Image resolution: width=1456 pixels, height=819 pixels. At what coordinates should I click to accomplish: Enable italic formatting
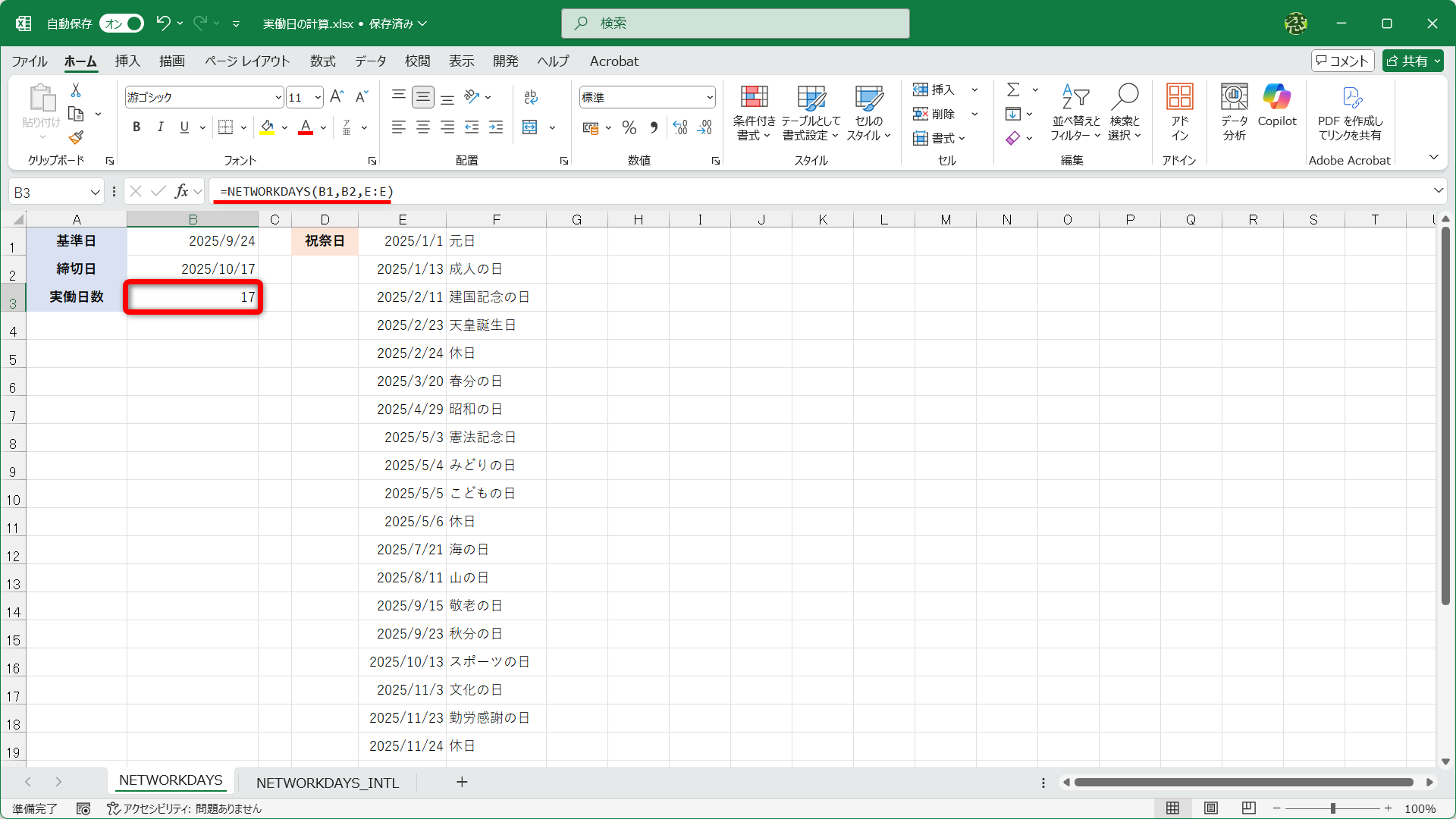point(160,127)
